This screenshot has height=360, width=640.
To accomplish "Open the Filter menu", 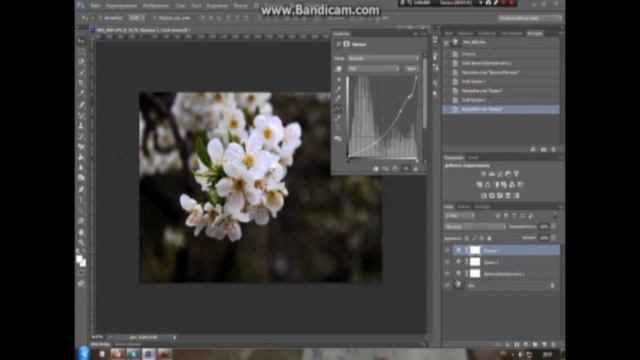I will pyautogui.click(x=240, y=6).
